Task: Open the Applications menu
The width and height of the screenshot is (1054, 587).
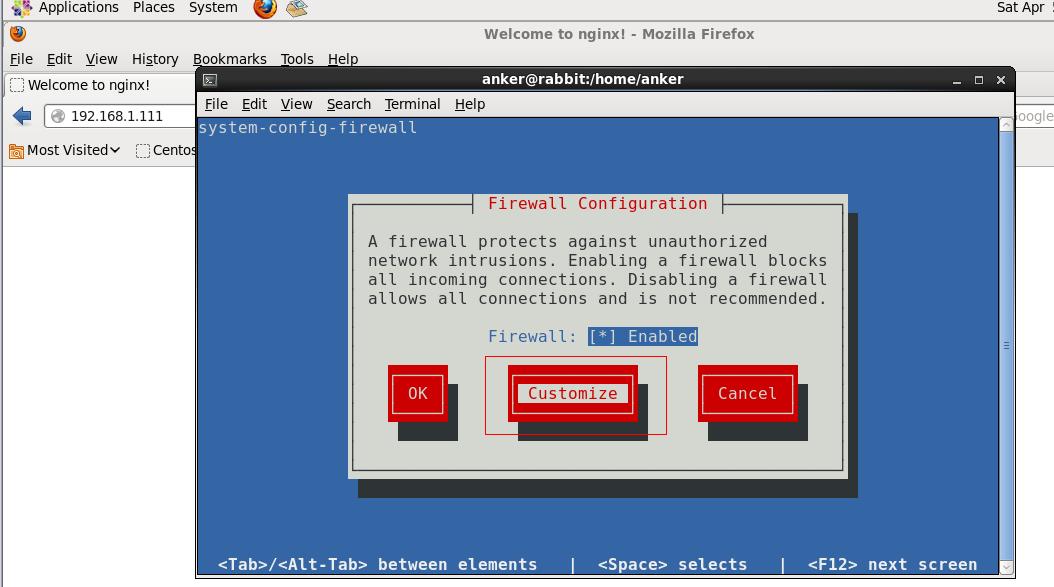Action: [79, 8]
